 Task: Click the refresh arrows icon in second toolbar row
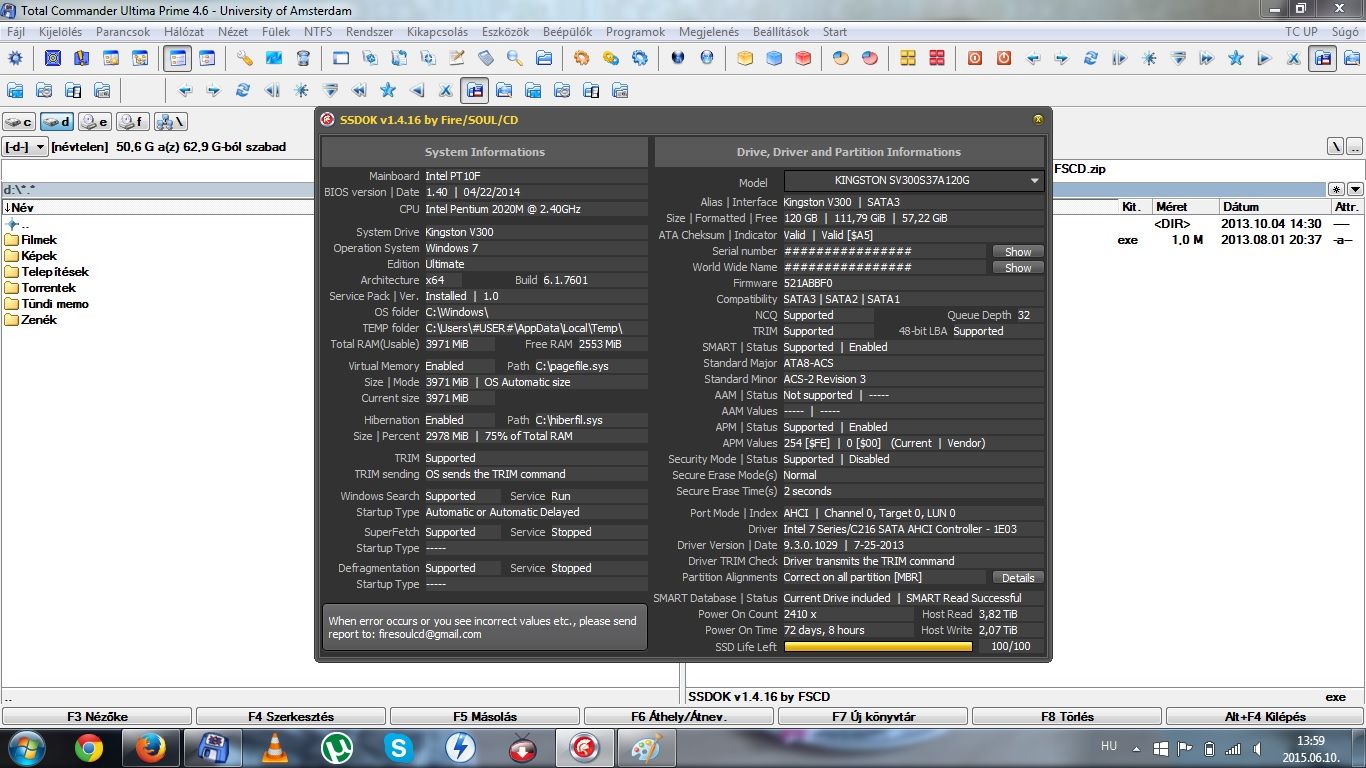coord(242,91)
